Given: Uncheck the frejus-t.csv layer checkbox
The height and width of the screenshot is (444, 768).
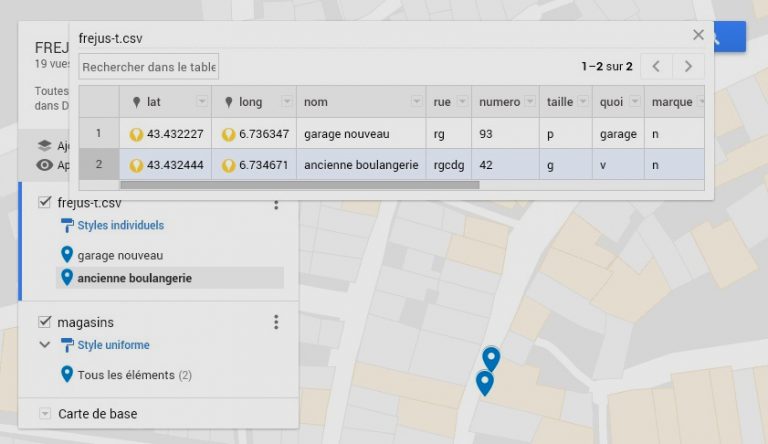Looking at the screenshot, I should pyautogui.click(x=45, y=202).
